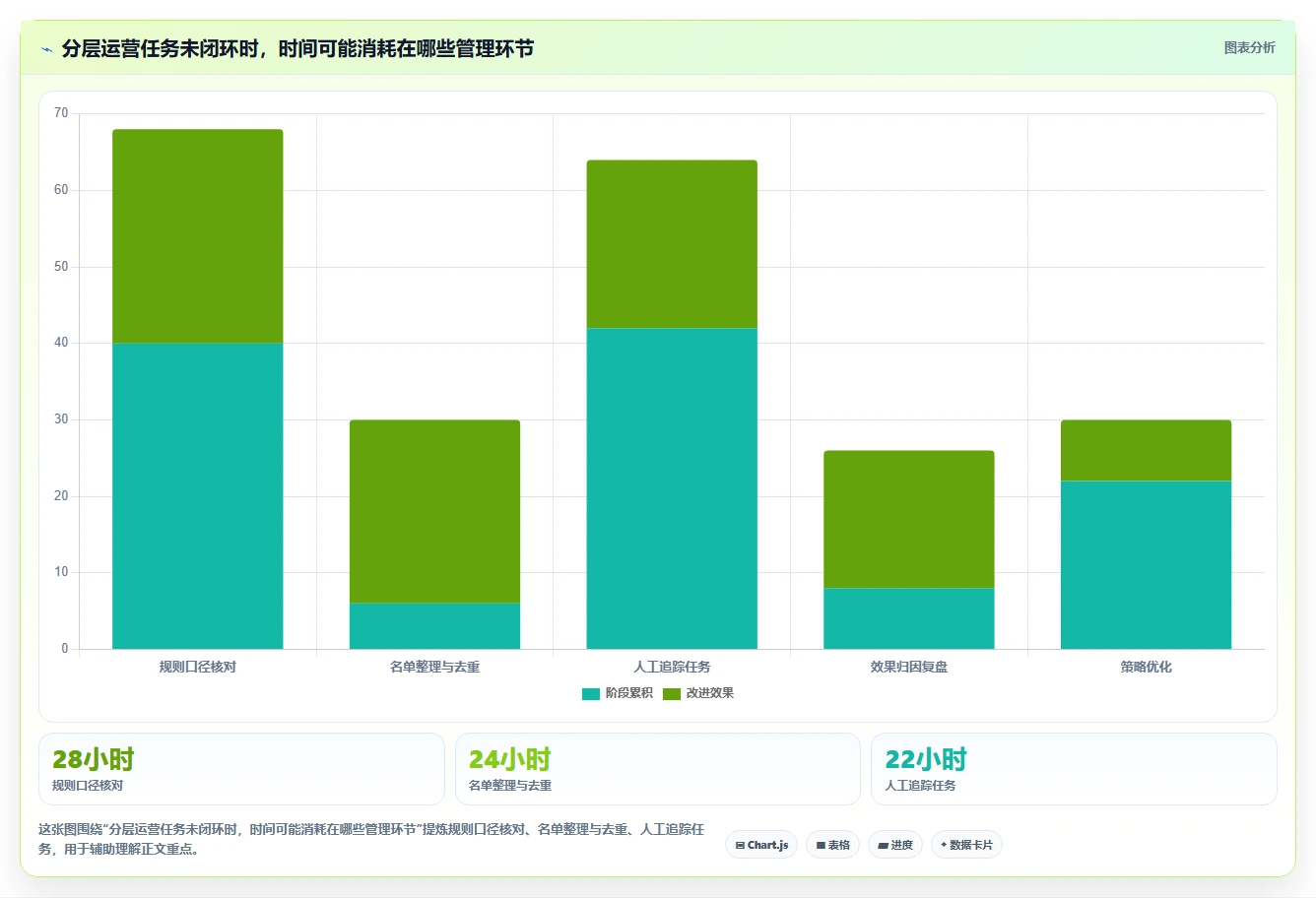Click the 表格 chip's square icon

(821, 846)
